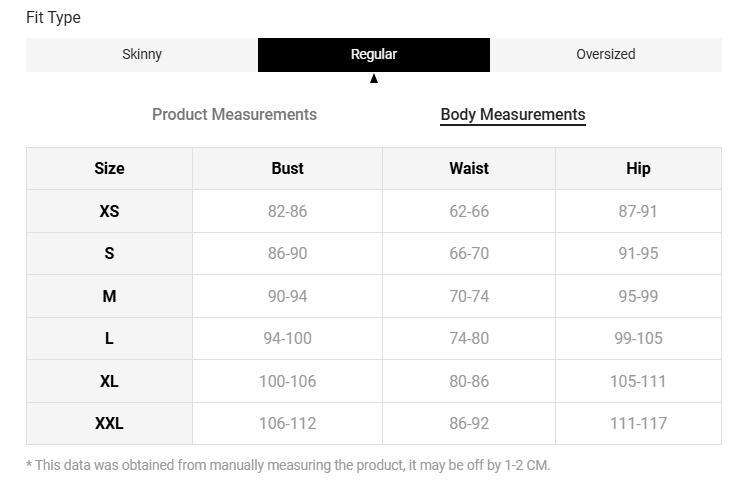The width and height of the screenshot is (741, 501).
Task: Open the Body Measurements tab
Action: point(512,115)
